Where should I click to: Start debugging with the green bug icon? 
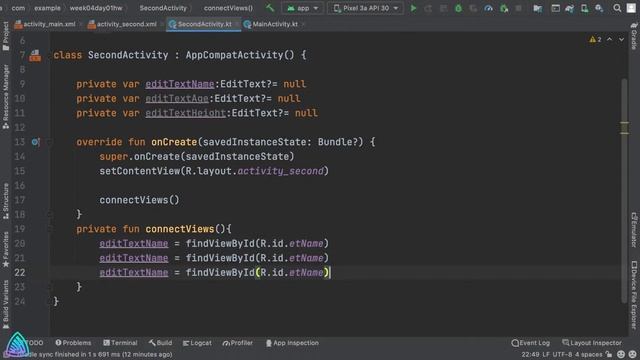(x=458, y=8)
